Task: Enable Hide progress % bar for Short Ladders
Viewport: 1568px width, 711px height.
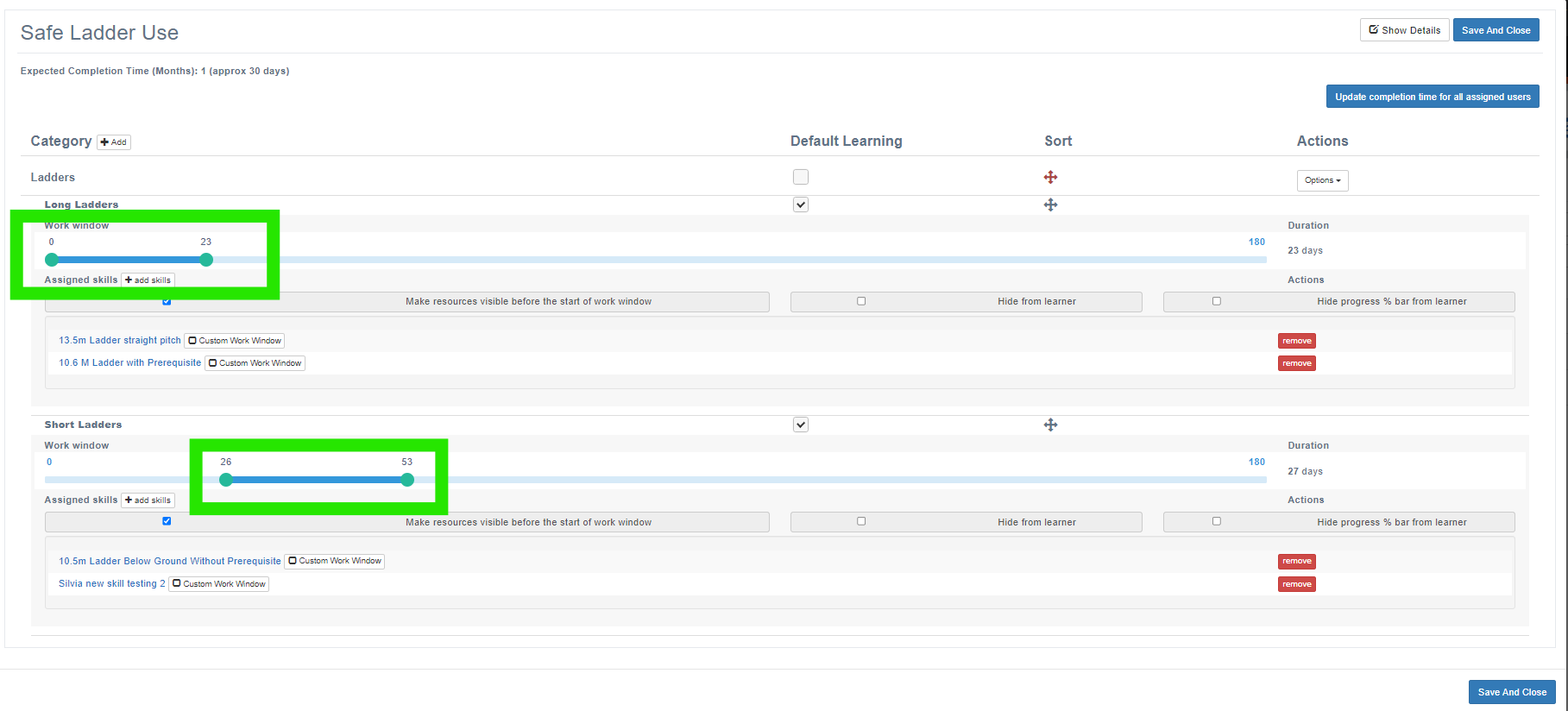Action: (x=1217, y=521)
